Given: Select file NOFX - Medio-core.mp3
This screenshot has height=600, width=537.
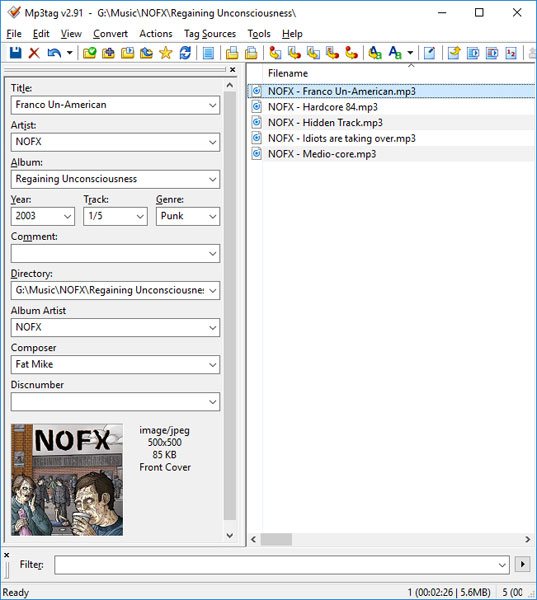Looking at the screenshot, I should tap(322, 154).
